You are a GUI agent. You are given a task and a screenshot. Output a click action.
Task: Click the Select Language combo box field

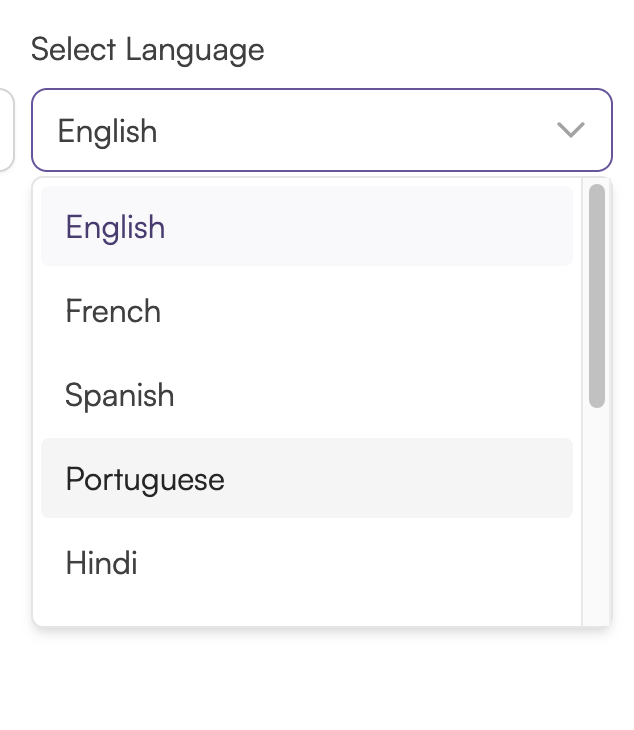(322, 130)
